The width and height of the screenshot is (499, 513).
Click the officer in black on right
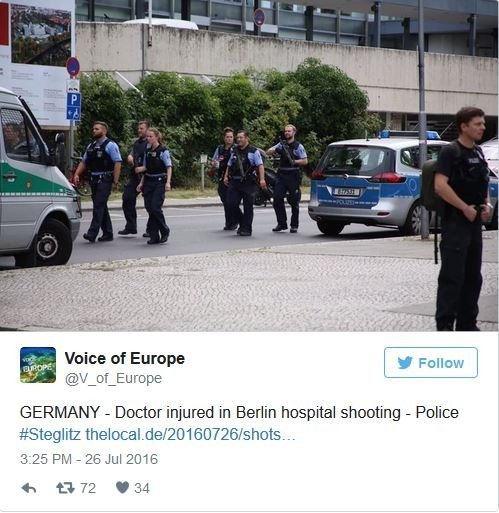point(463,218)
